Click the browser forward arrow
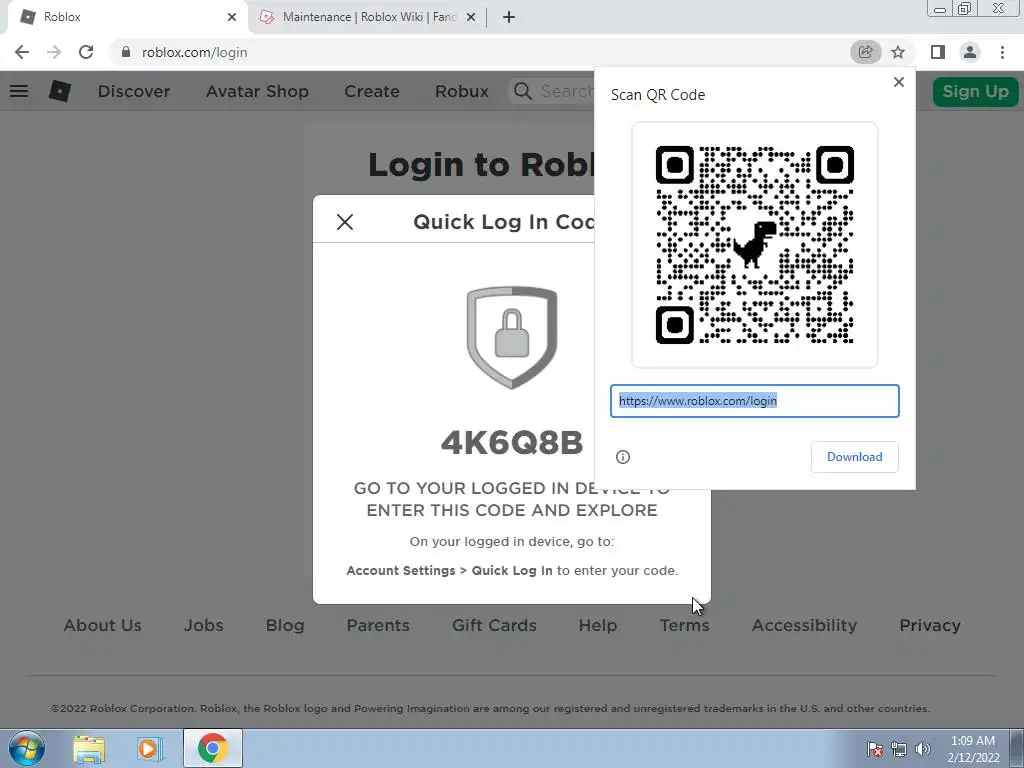1024x768 pixels. 54,52
